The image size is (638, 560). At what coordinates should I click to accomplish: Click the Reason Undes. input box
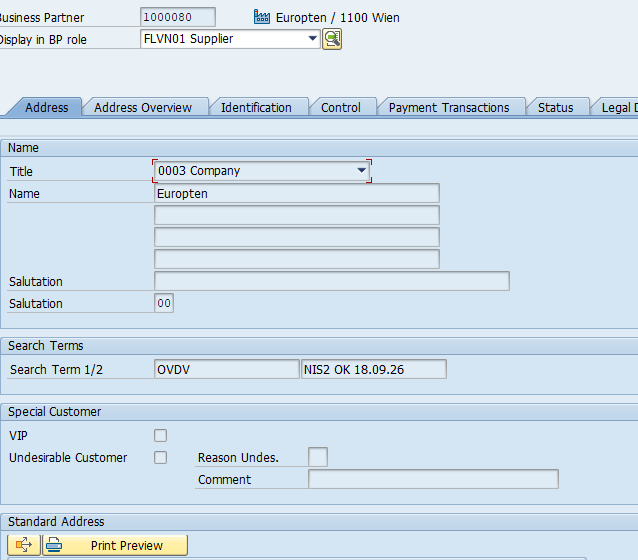point(318,457)
